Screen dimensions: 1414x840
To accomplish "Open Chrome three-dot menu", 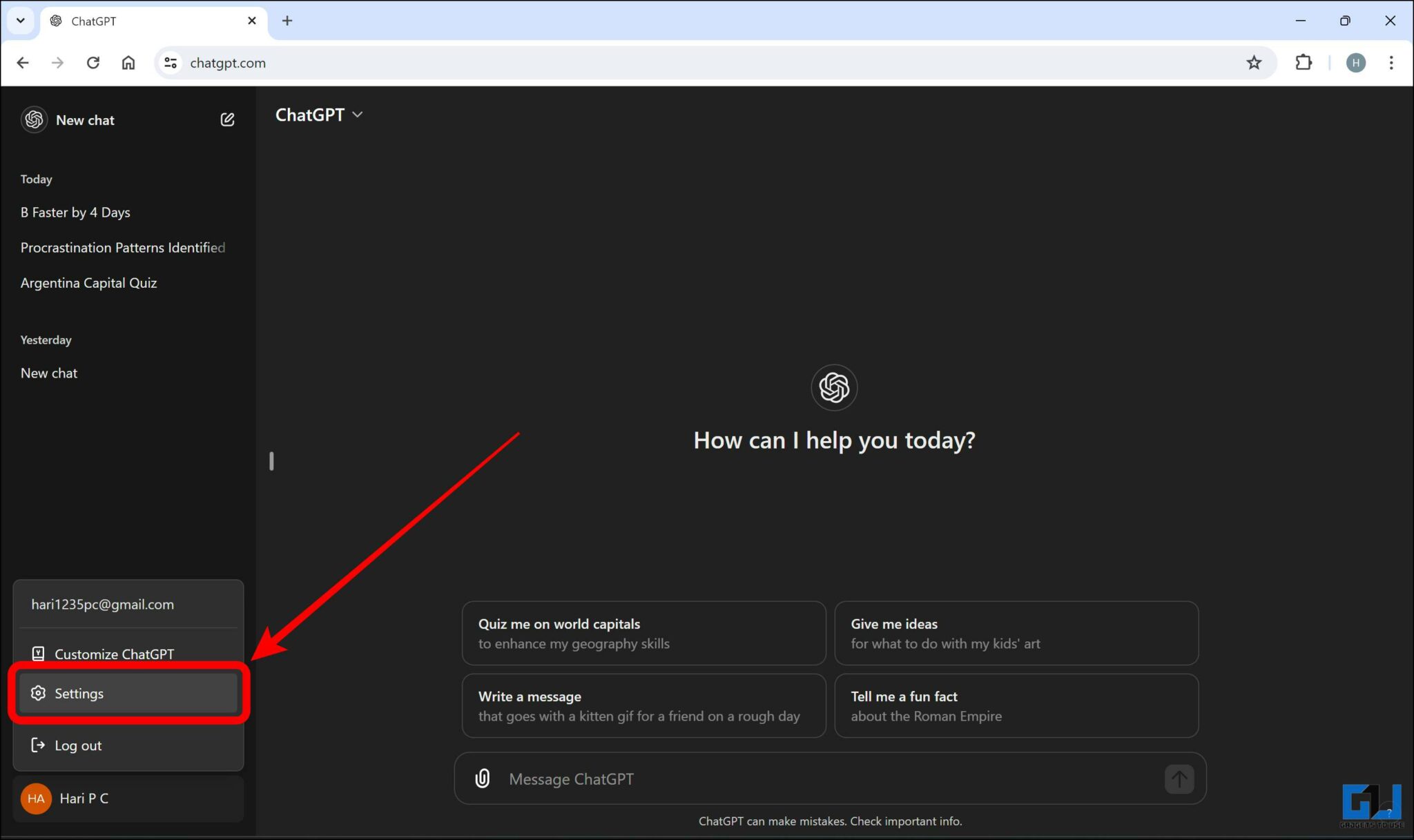I will (1391, 63).
